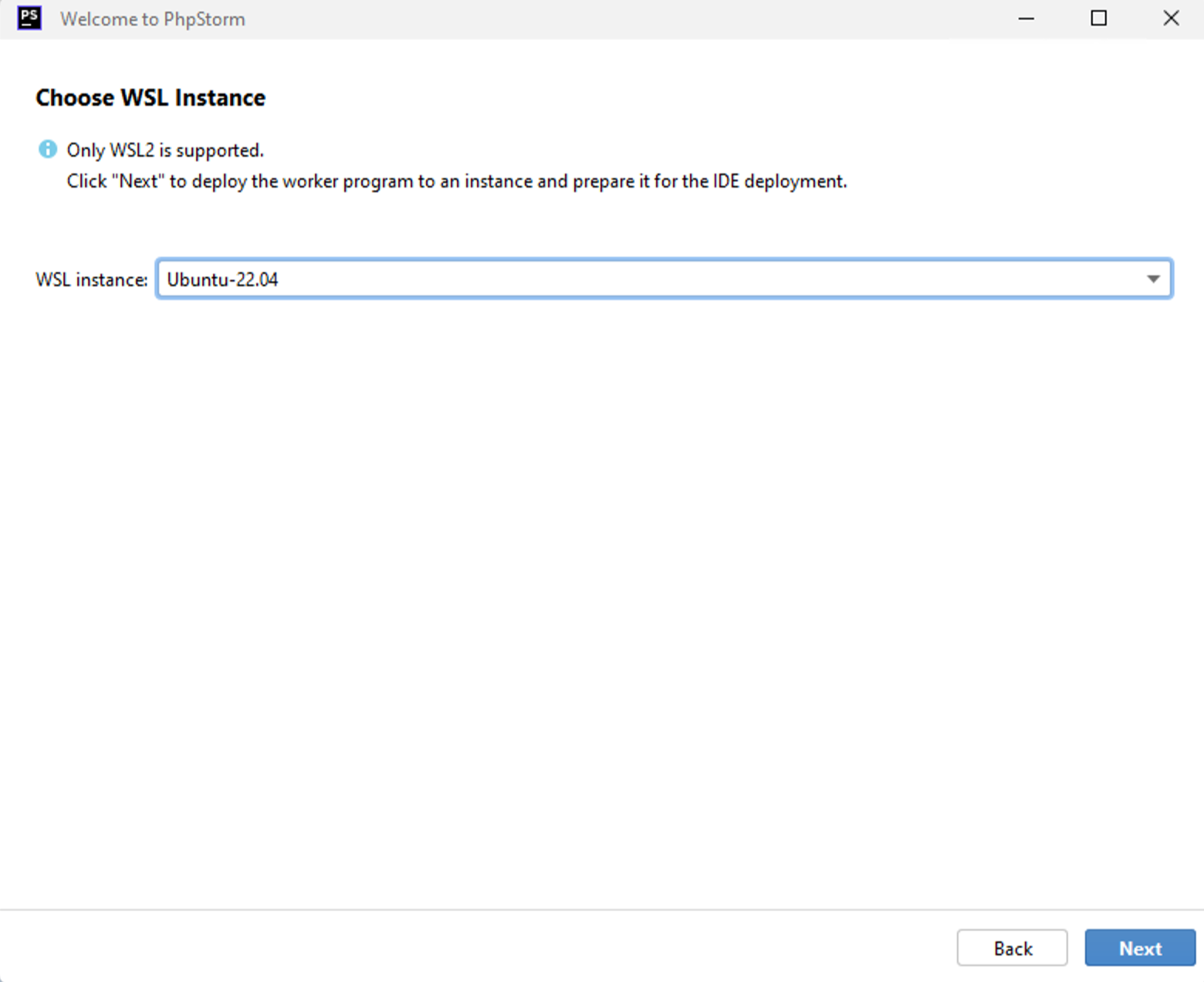Close the Welcome to PhpStorm dialog
Image resolution: width=1204 pixels, height=982 pixels.
tap(1172, 18)
